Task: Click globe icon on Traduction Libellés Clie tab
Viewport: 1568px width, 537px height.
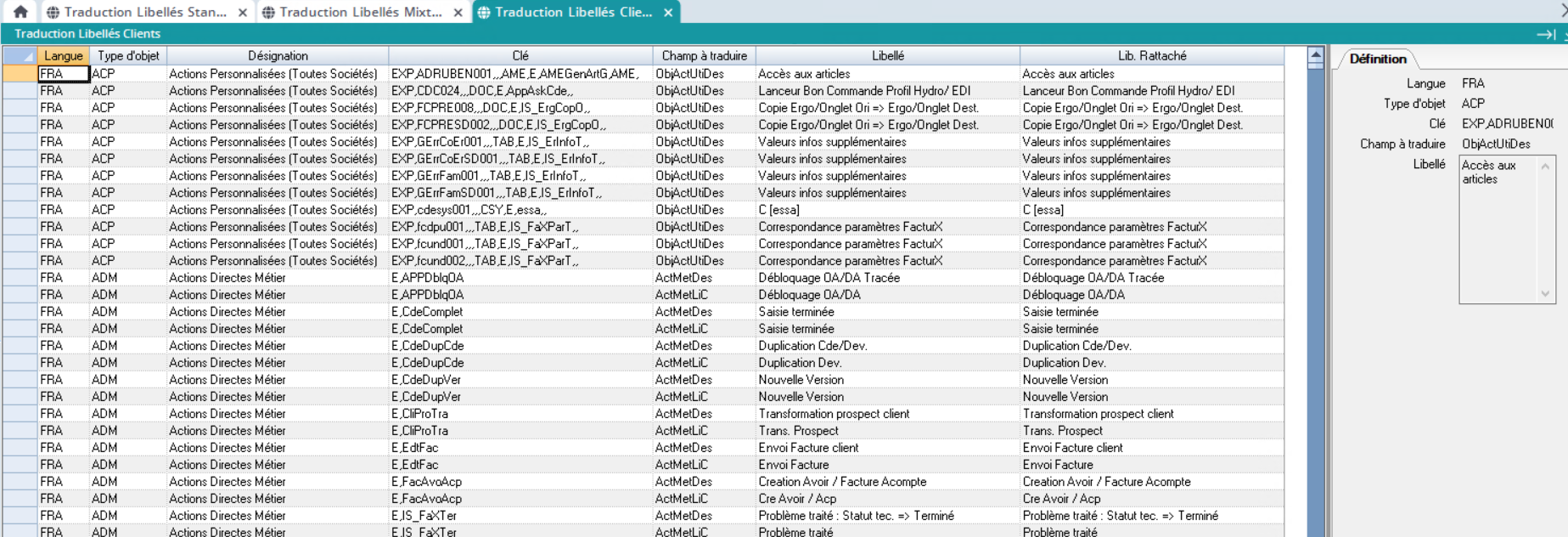Action: pyautogui.click(x=484, y=13)
